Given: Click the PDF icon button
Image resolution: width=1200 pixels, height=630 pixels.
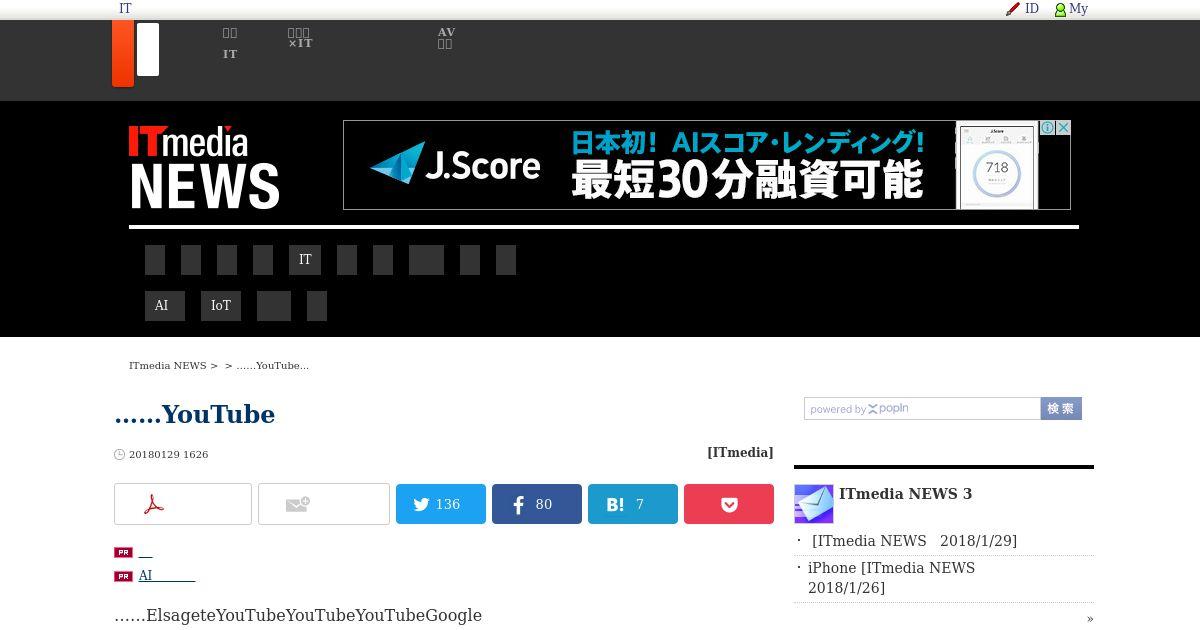Looking at the screenshot, I should [x=183, y=504].
